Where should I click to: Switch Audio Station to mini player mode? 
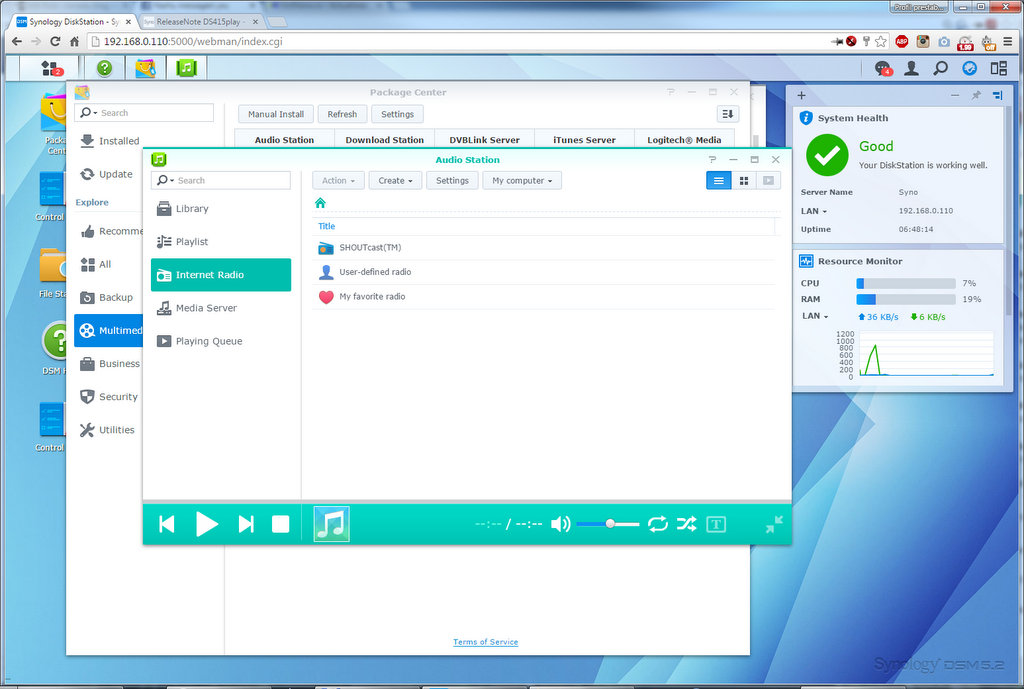(775, 524)
